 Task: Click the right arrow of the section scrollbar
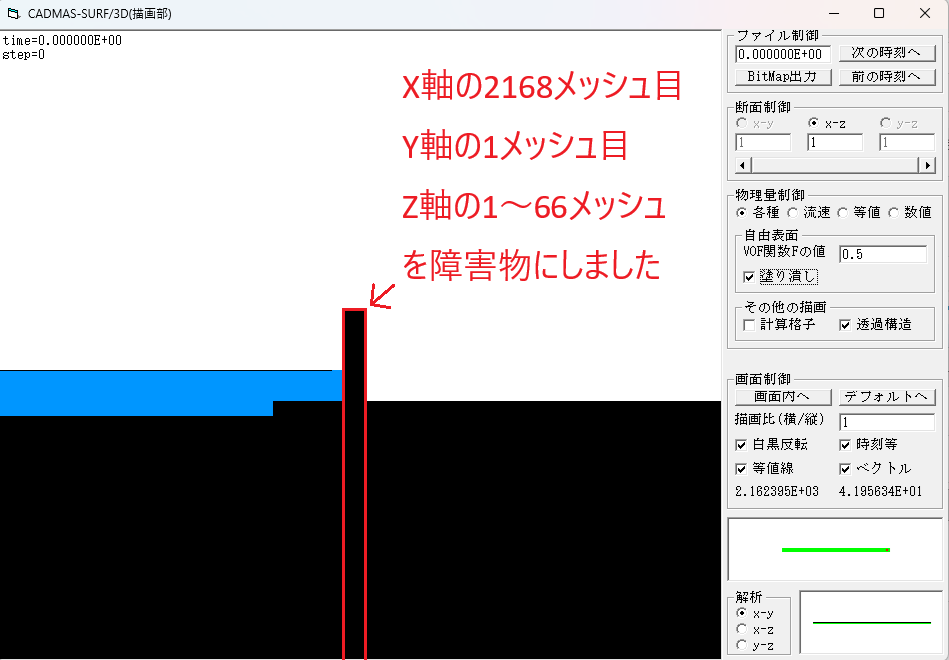pyautogui.click(x=928, y=165)
